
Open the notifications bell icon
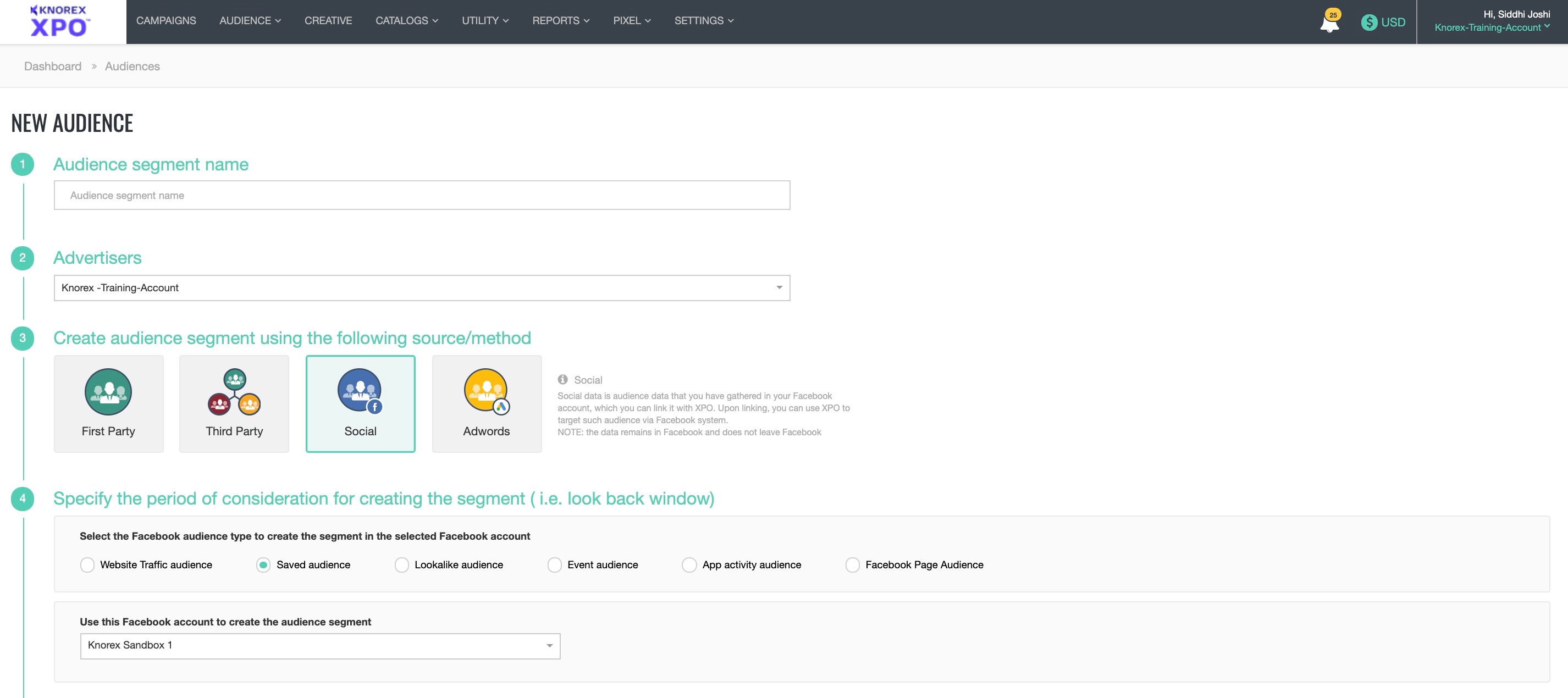point(1329,24)
